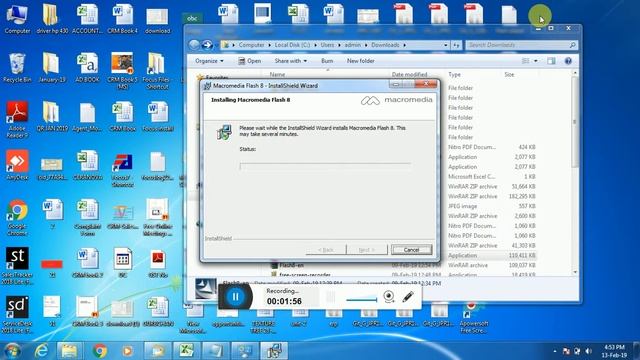Select the January-19 folder icon
The width and height of the screenshot is (640, 360).
[x=52, y=68]
